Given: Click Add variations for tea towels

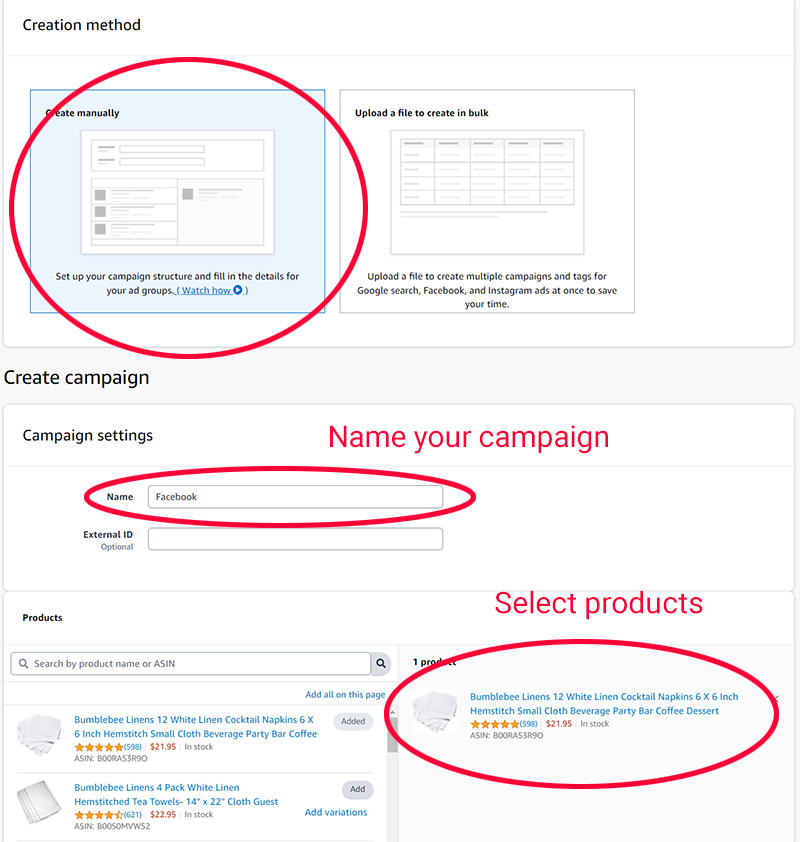Looking at the screenshot, I should click(x=335, y=812).
